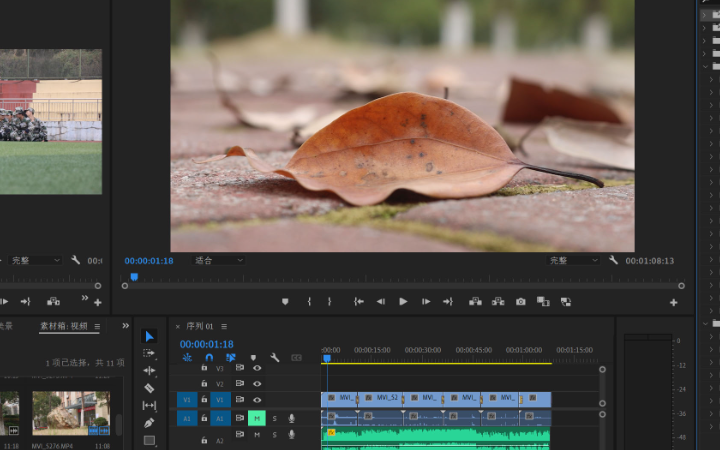The width and height of the screenshot is (720, 450).
Task: Open Source monitor button editor plus
Action: click(98, 302)
